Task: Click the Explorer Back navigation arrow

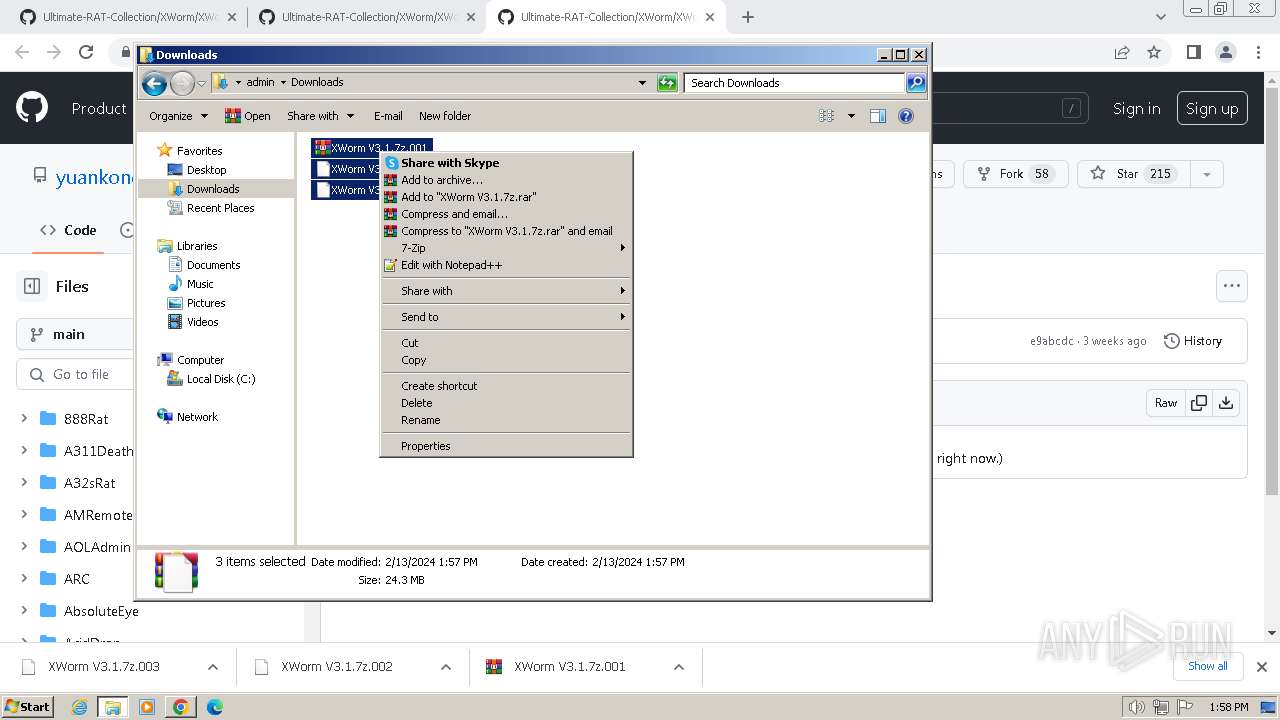Action: tap(154, 83)
